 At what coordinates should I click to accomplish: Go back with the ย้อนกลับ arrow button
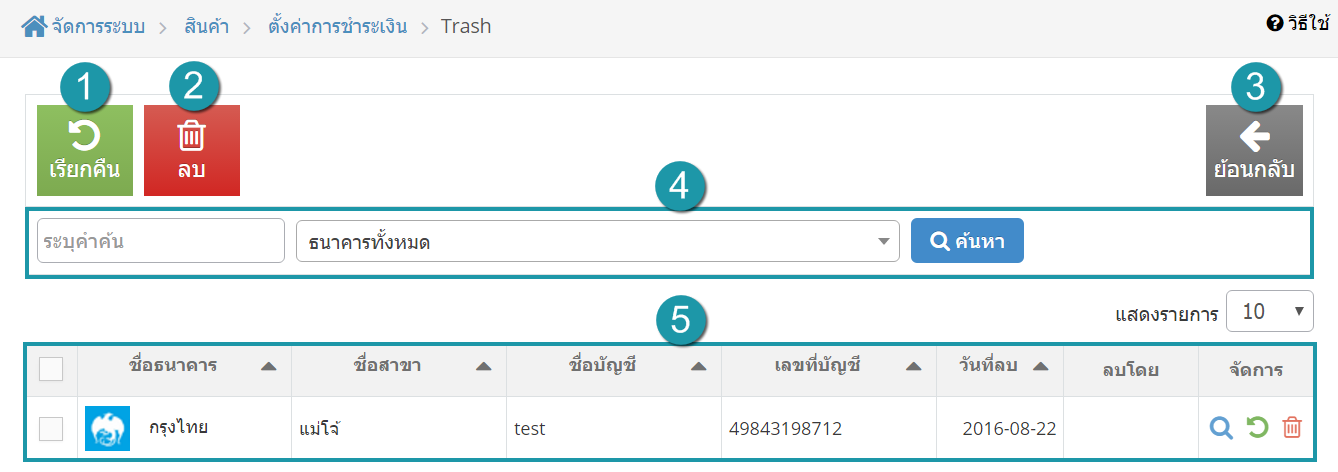coord(1254,150)
